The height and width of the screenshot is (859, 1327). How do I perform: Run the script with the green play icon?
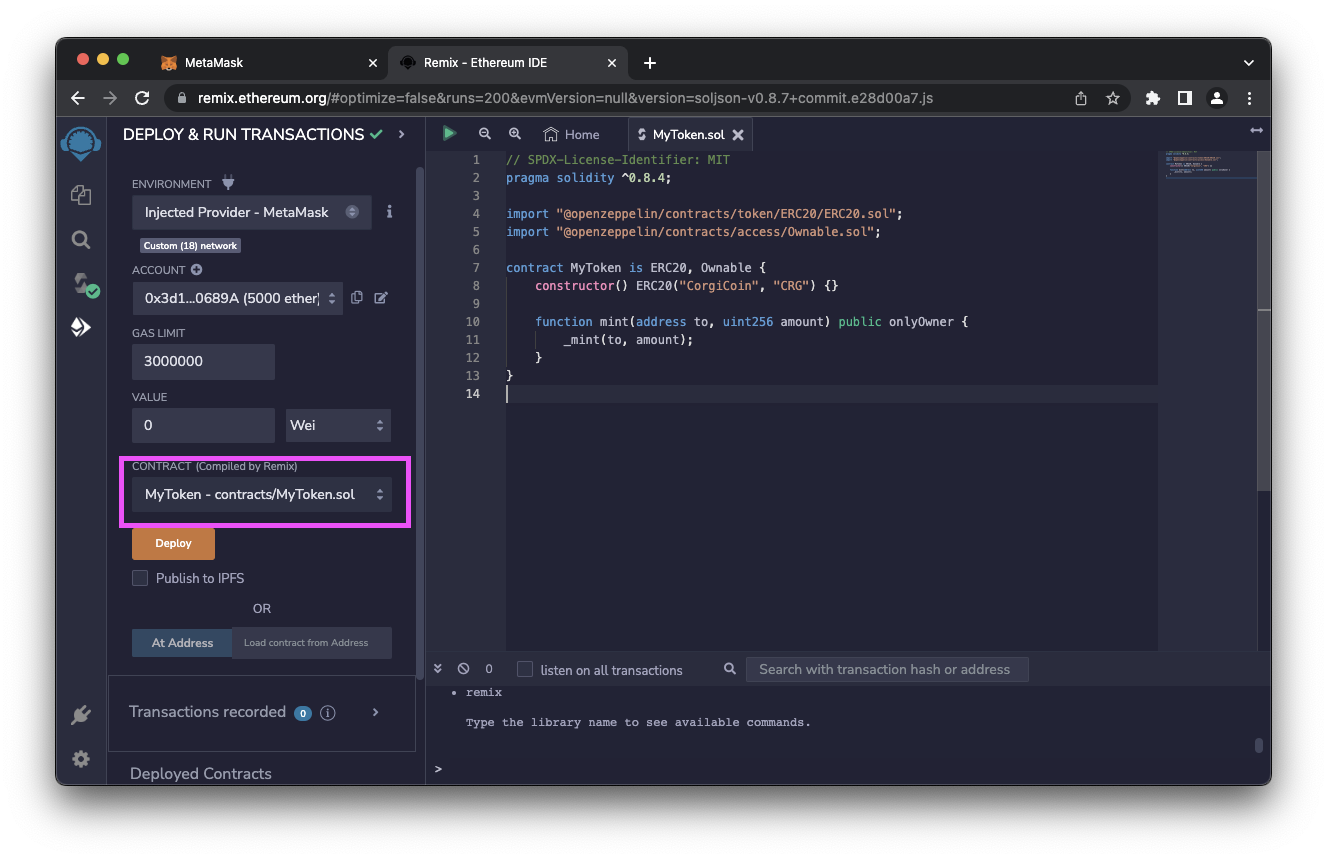450,133
